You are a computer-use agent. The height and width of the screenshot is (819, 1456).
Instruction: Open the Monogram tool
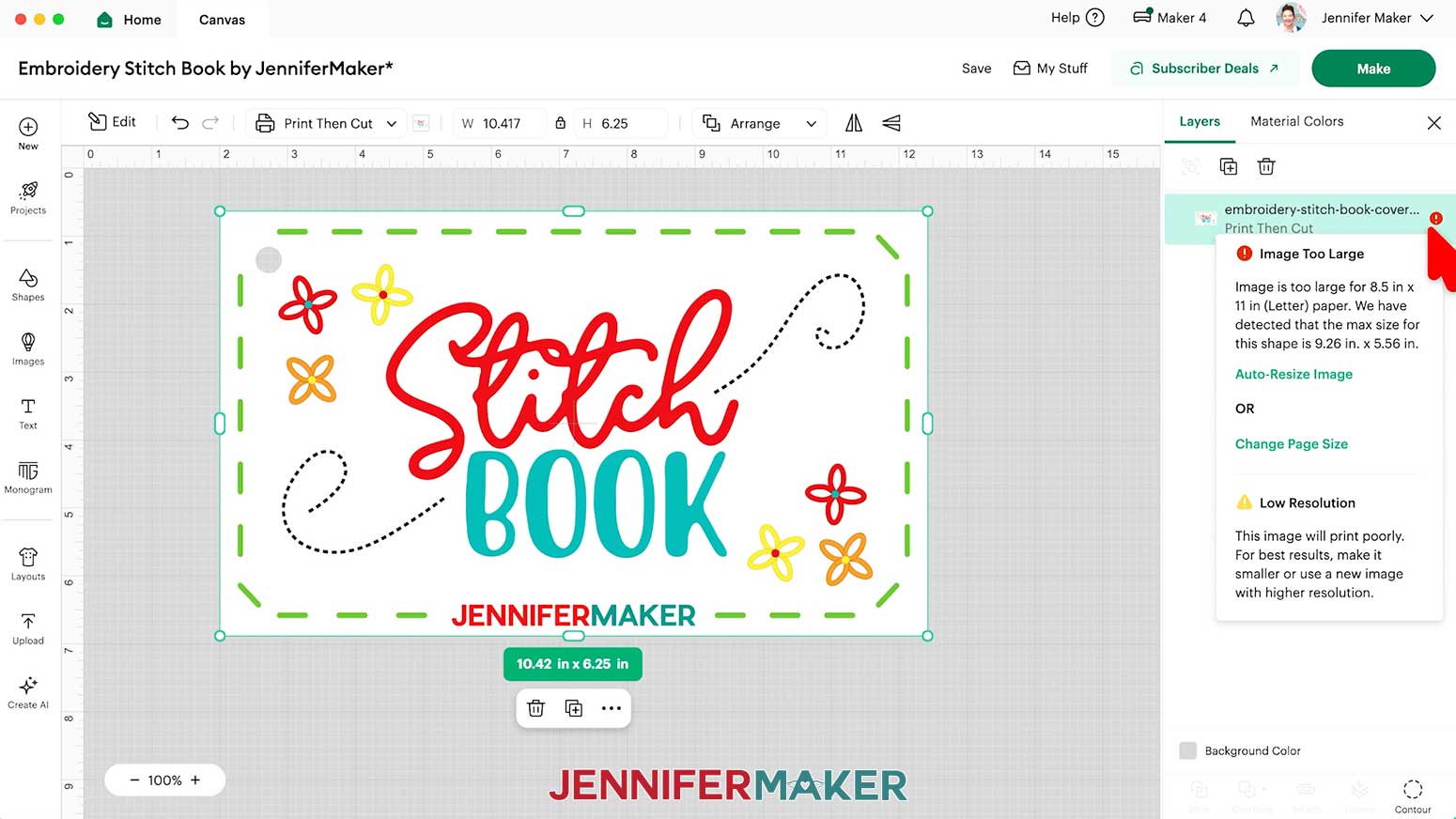28,477
